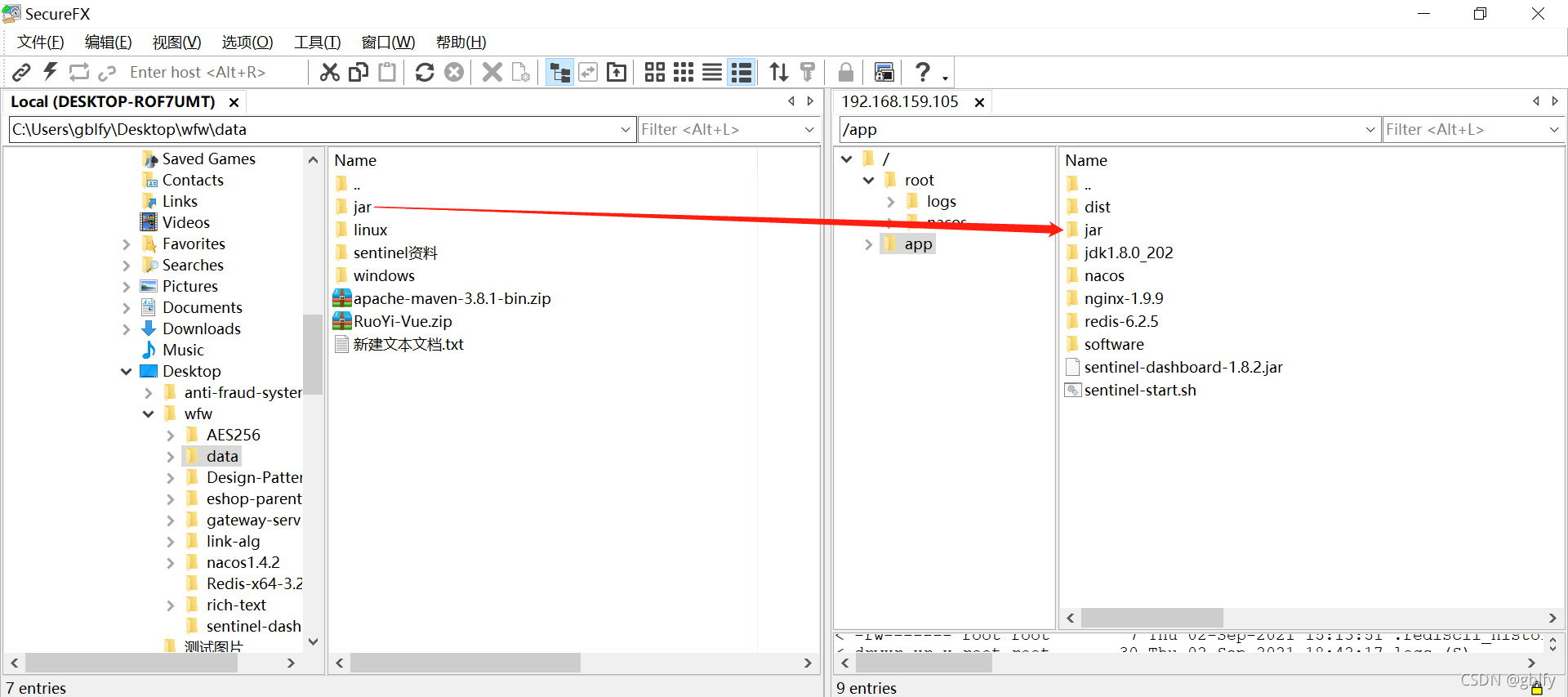Image resolution: width=1568 pixels, height=697 pixels.
Task: Select the Local (DESKTOP-ROF7UMT) tab
Action: pos(113,102)
